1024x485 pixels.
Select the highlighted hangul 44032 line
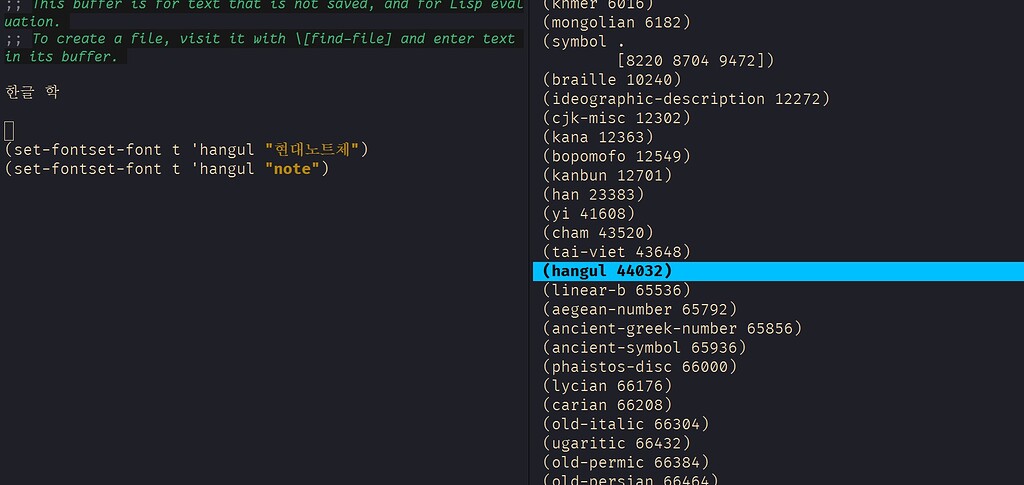click(607, 271)
